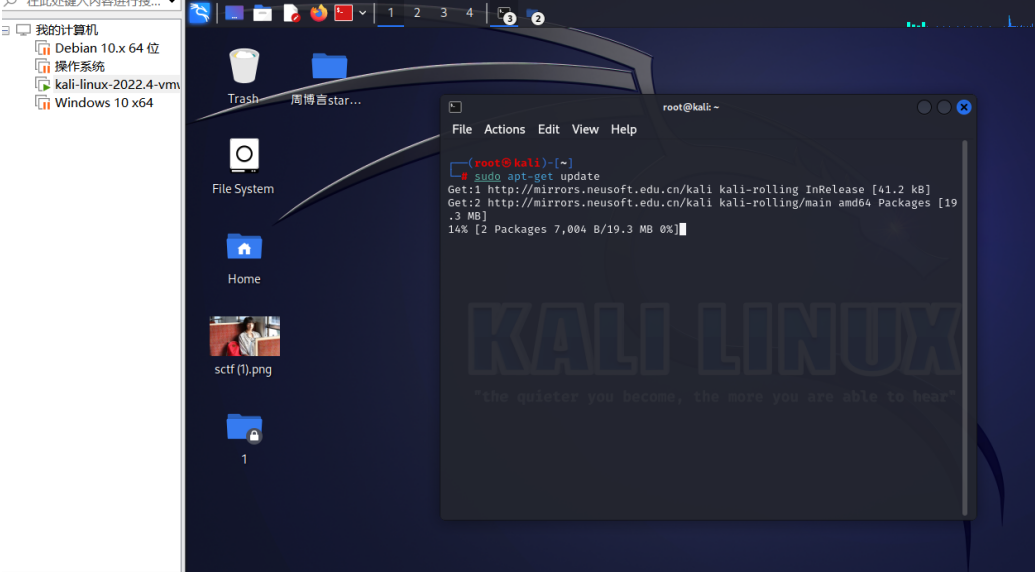1035x572 pixels.
Task: Close the root@kali terminal window
Action: pos(964,107)
